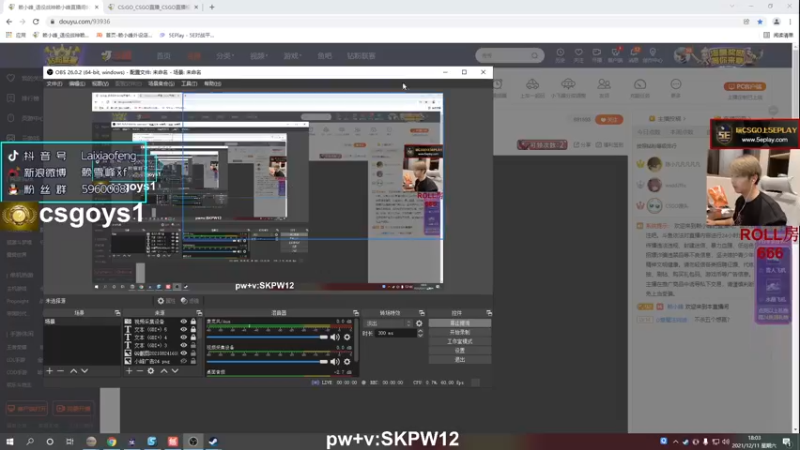
Task: Open the more (three dots) icon in the Douyu toolbar
Action: [676, 87]
